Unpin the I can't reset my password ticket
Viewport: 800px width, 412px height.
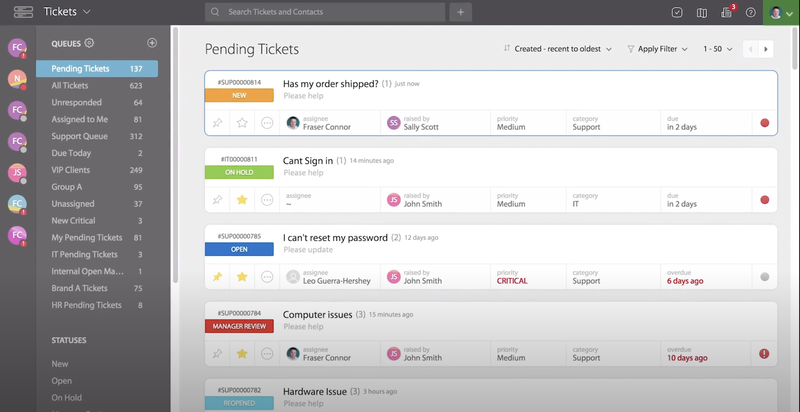click(x=217, y=277)
